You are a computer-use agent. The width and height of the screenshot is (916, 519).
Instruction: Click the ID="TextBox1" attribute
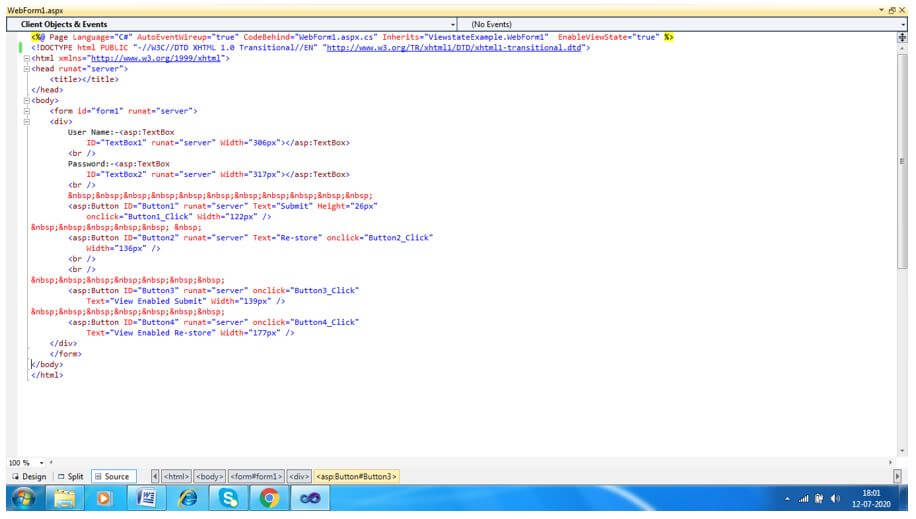coord(117,143)
